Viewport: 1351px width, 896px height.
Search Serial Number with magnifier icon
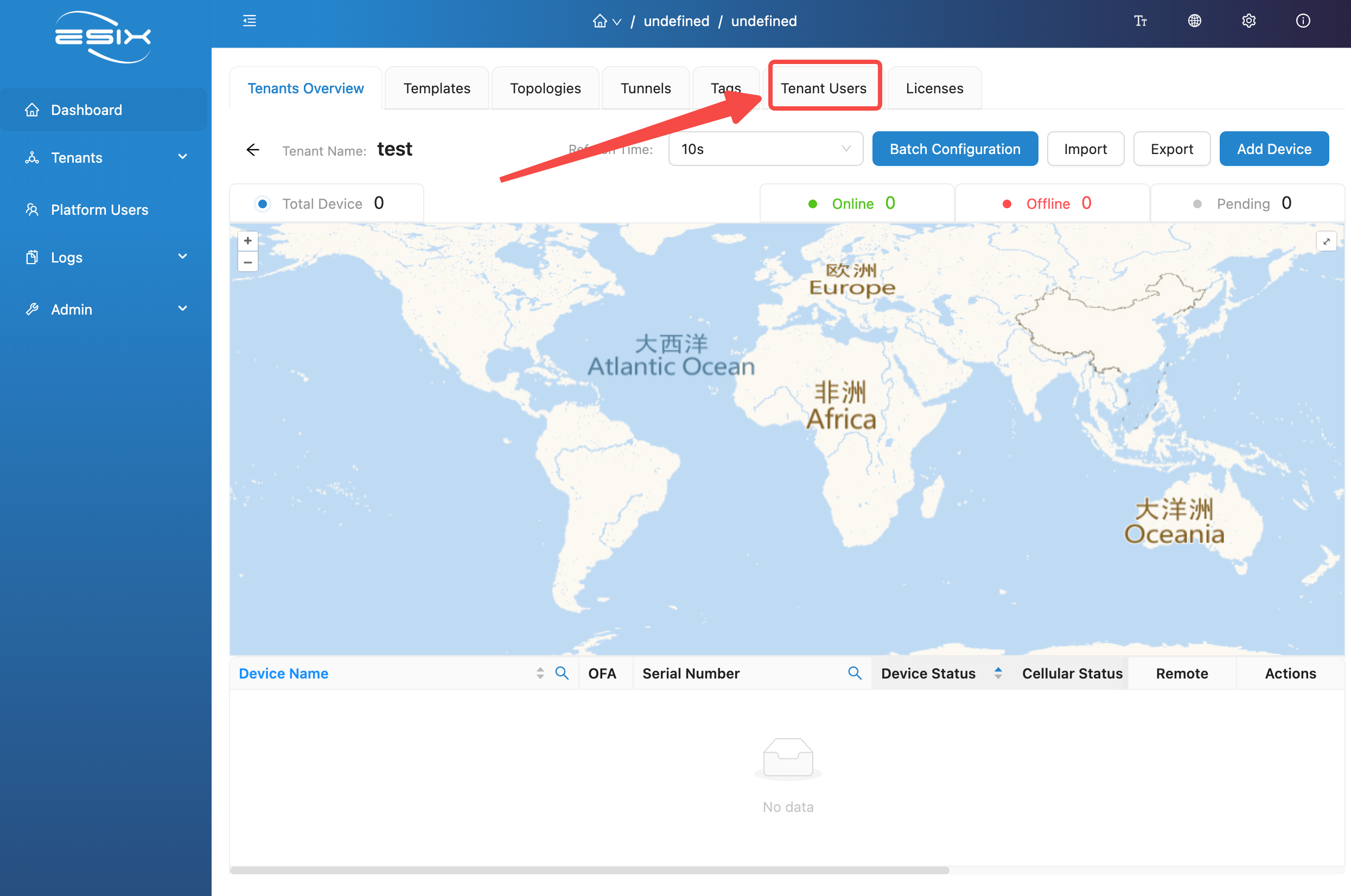[855, 673]
